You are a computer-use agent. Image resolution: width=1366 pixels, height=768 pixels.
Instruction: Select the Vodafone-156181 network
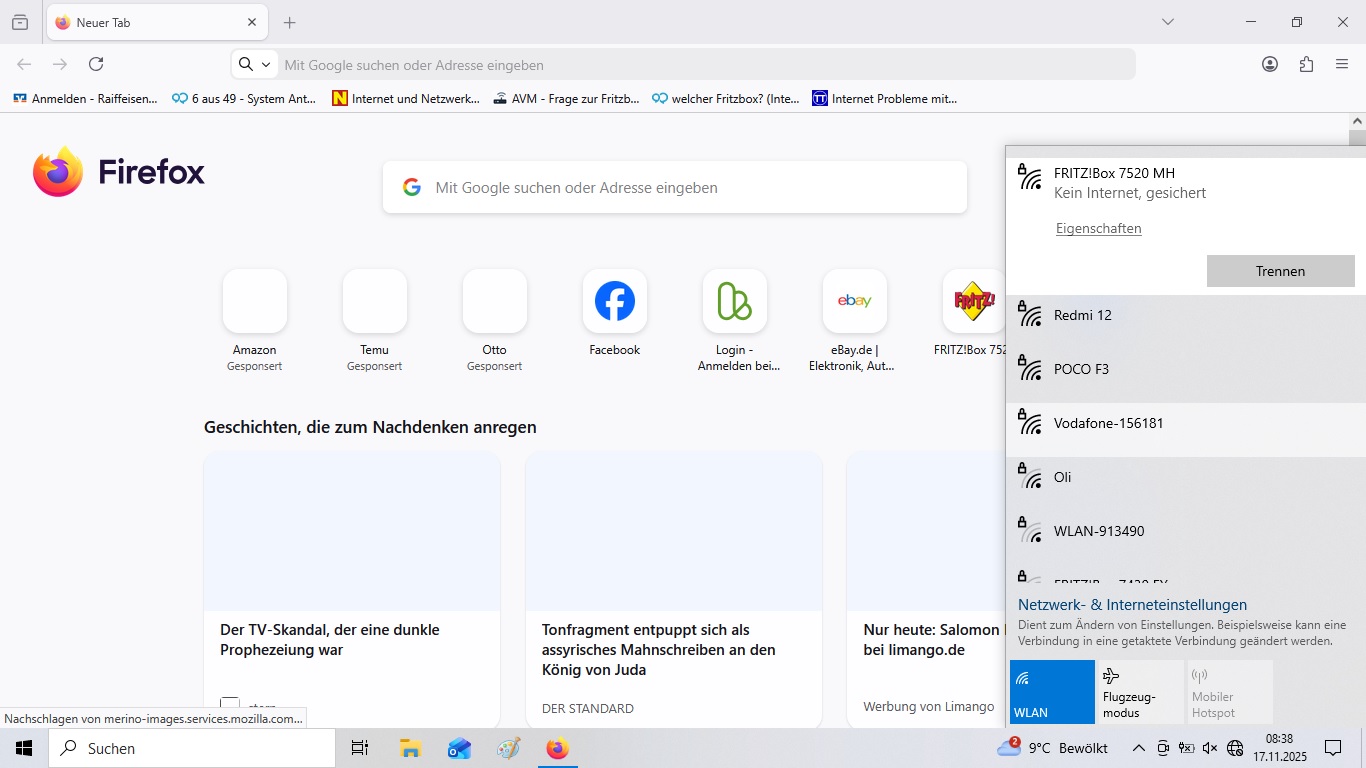1185,430
